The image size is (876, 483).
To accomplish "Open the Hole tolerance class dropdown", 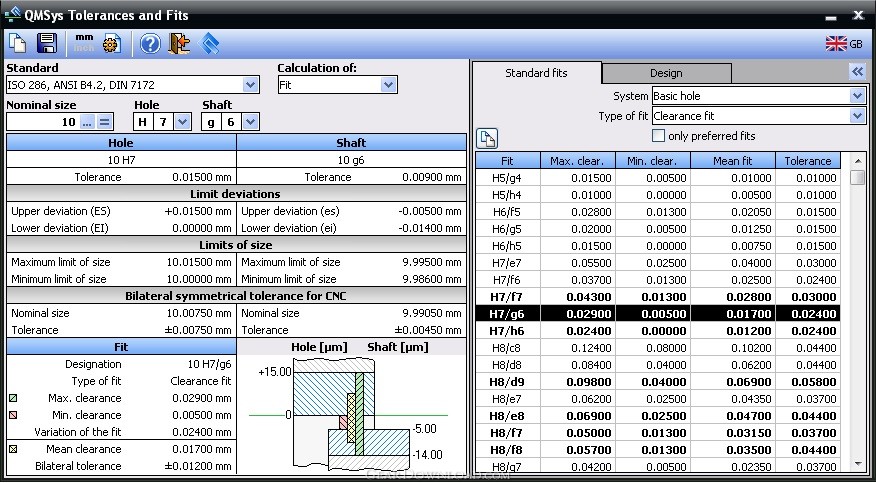I will pos(182,121).
